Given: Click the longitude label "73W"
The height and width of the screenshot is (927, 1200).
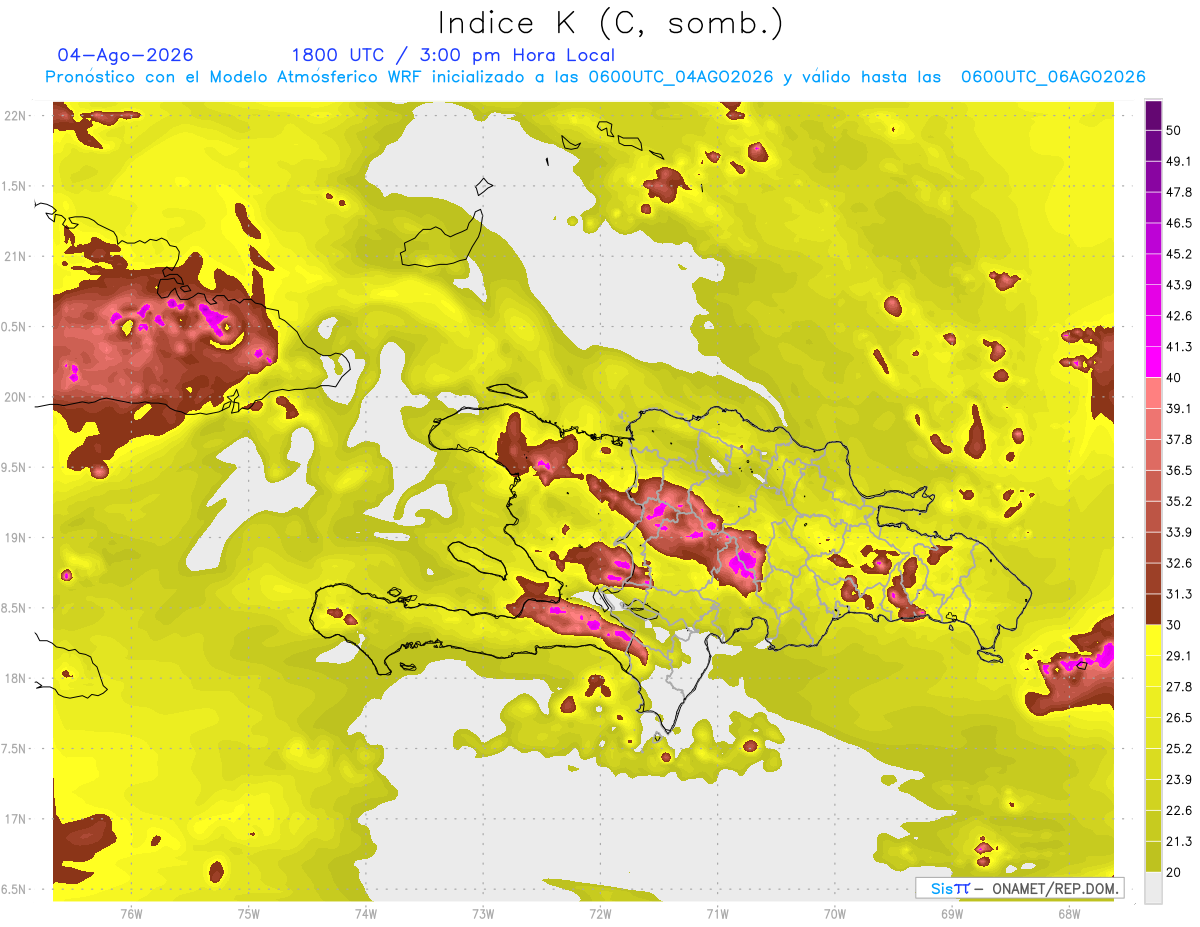Looking at the screenshot, I should (x=483, y=914).
